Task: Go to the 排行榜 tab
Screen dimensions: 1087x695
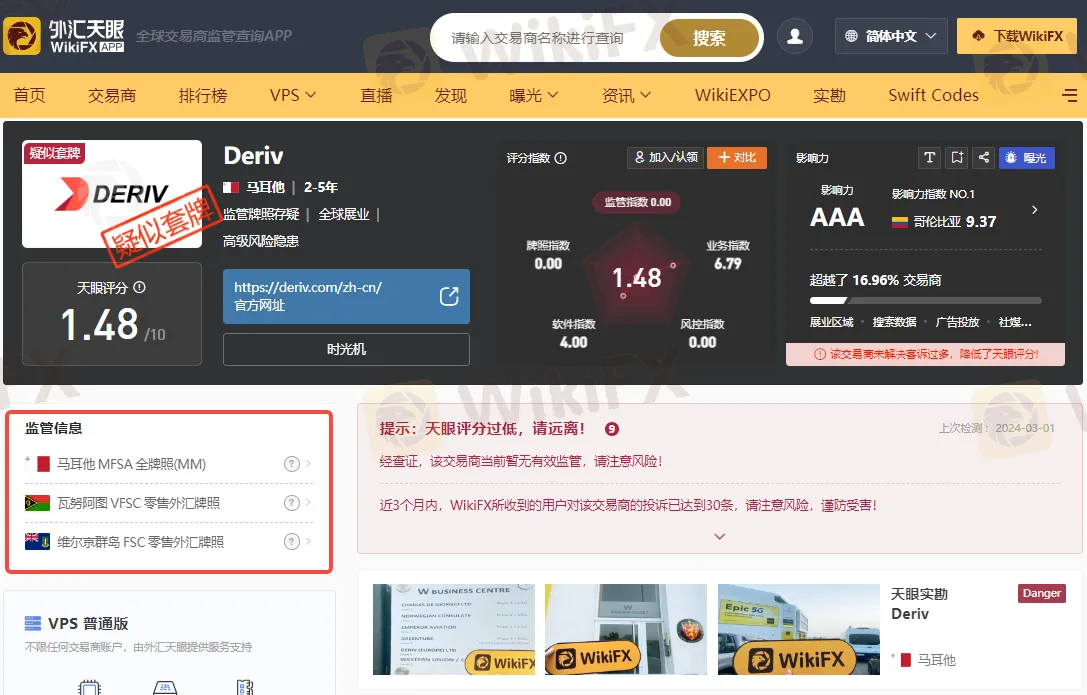Action: pyautogui.click(x=203, y=96)
